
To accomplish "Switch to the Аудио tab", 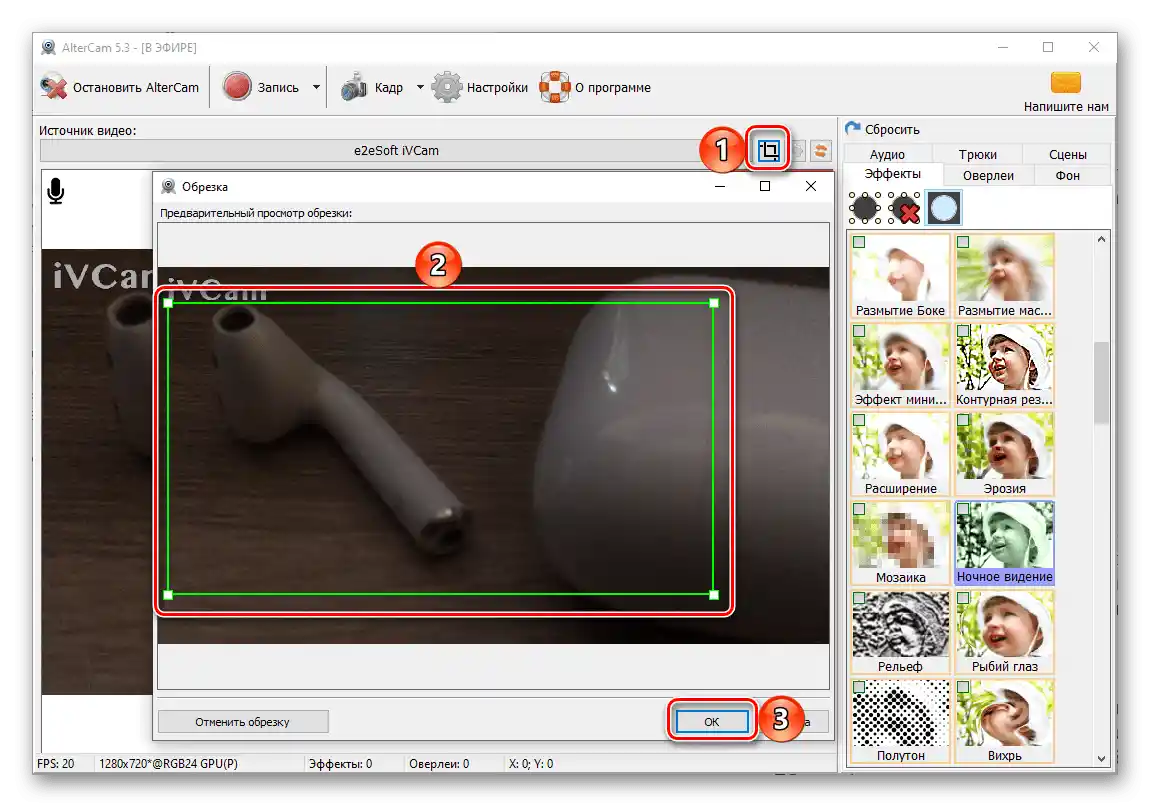I will point(887,155).
